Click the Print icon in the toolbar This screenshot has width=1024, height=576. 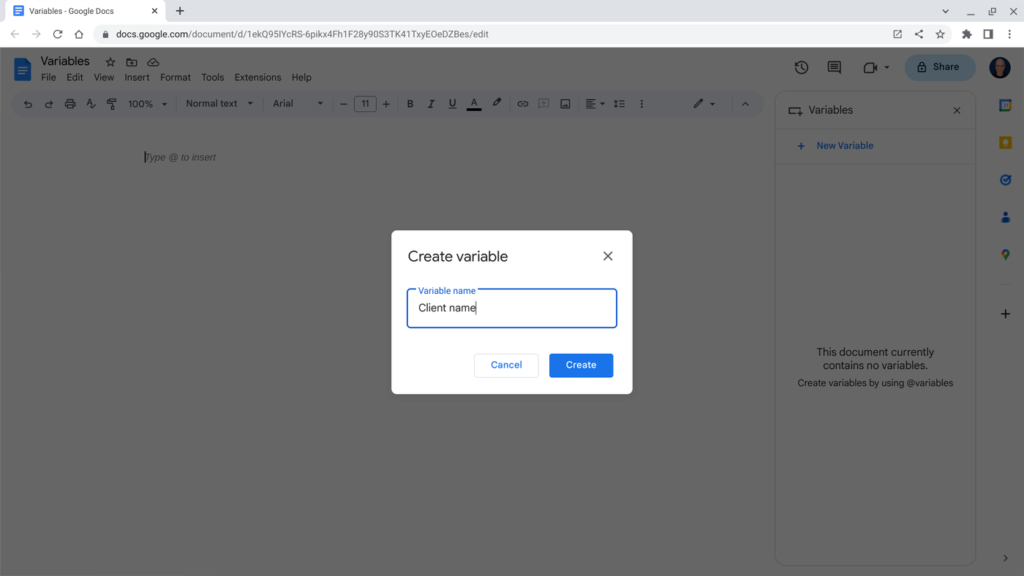(x=69, y=103)
